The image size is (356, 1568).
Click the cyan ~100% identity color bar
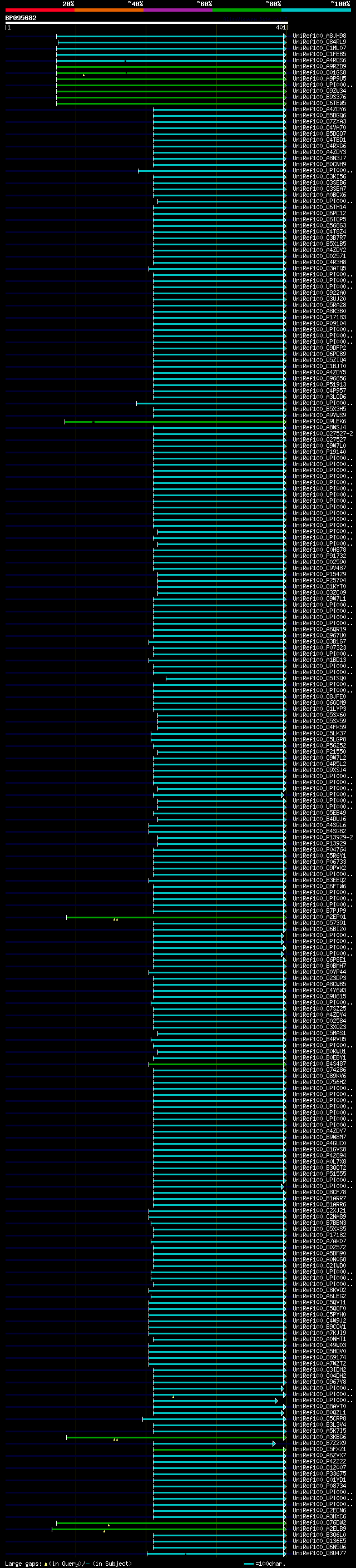point(316,10)
